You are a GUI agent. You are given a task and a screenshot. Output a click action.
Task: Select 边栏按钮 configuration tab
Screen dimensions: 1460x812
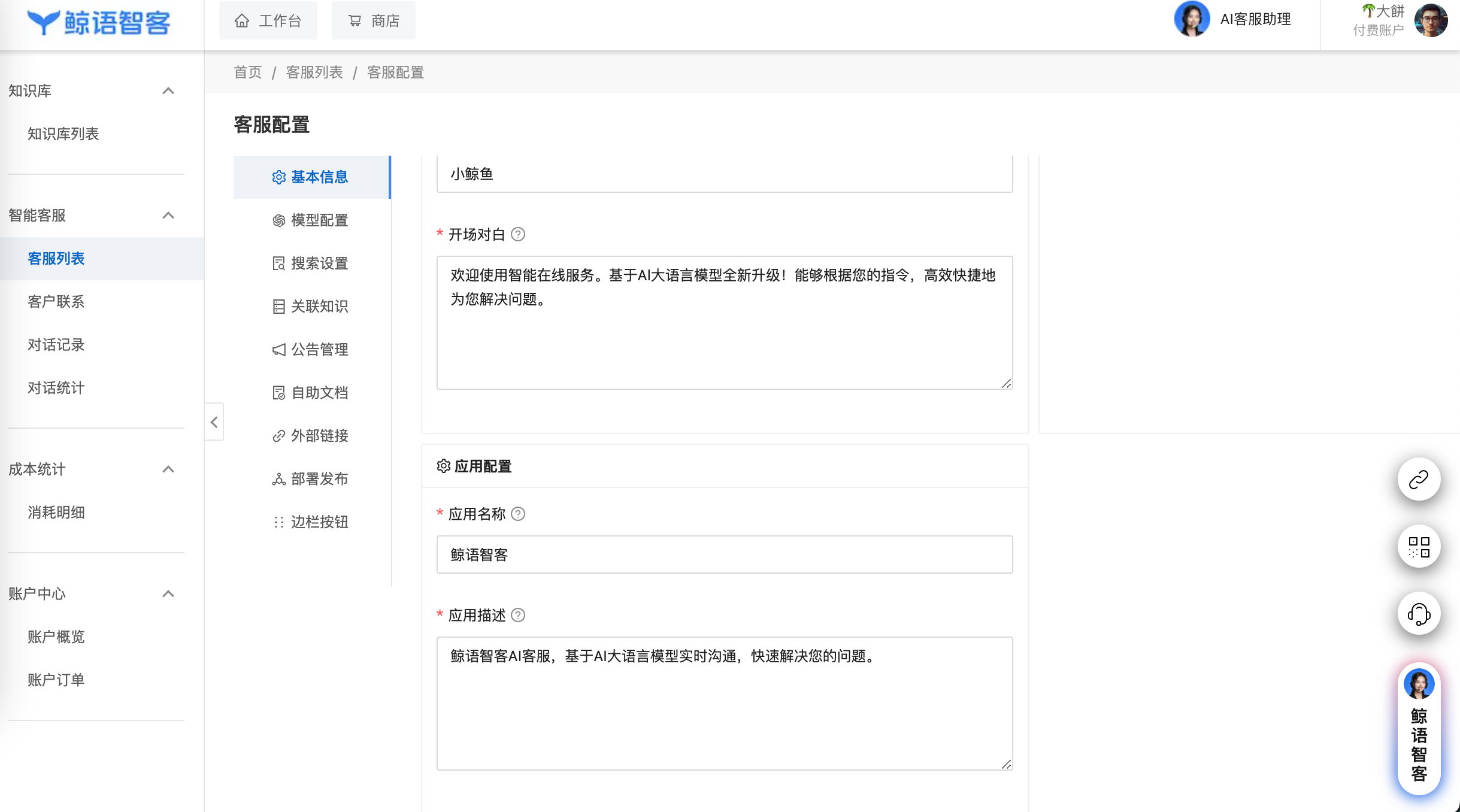point(311,522)
